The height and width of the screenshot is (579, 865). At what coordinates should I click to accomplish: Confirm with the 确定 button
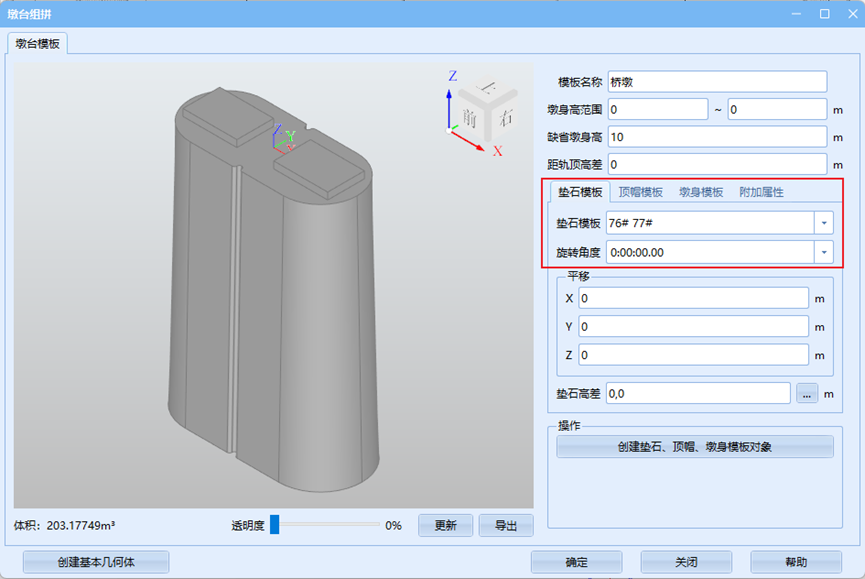tap(576, 562)
